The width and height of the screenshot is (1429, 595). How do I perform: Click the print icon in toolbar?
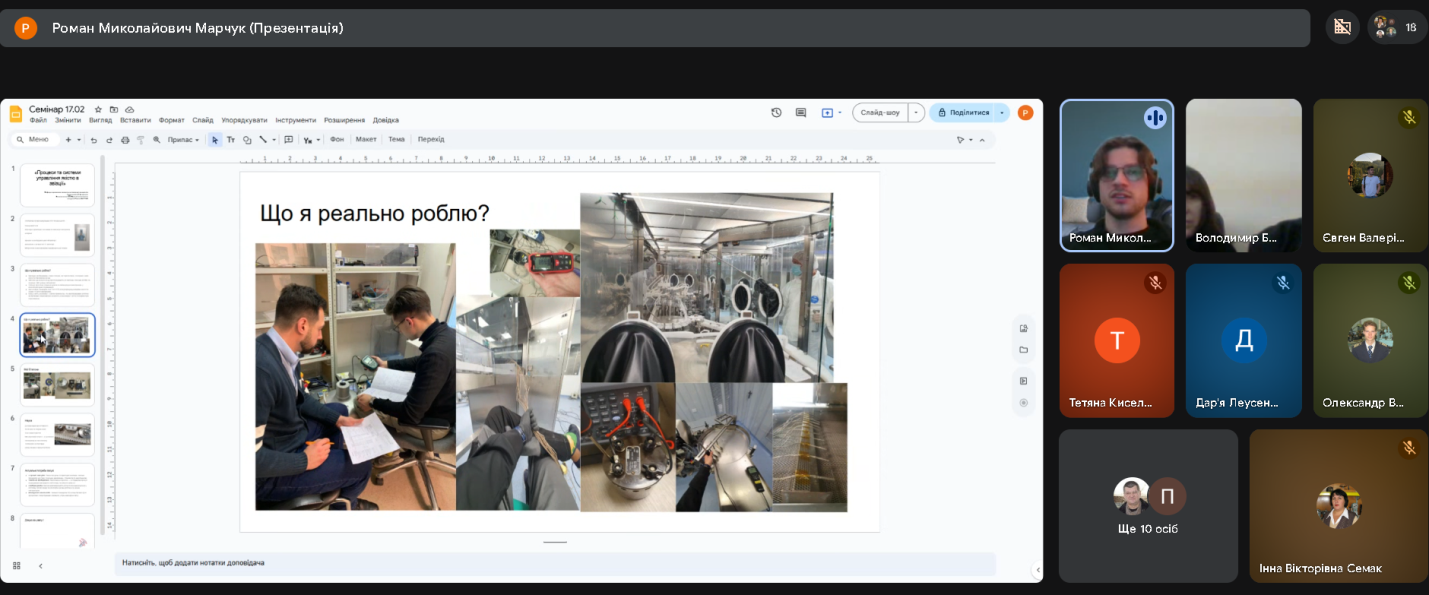(x=125, y=140)
